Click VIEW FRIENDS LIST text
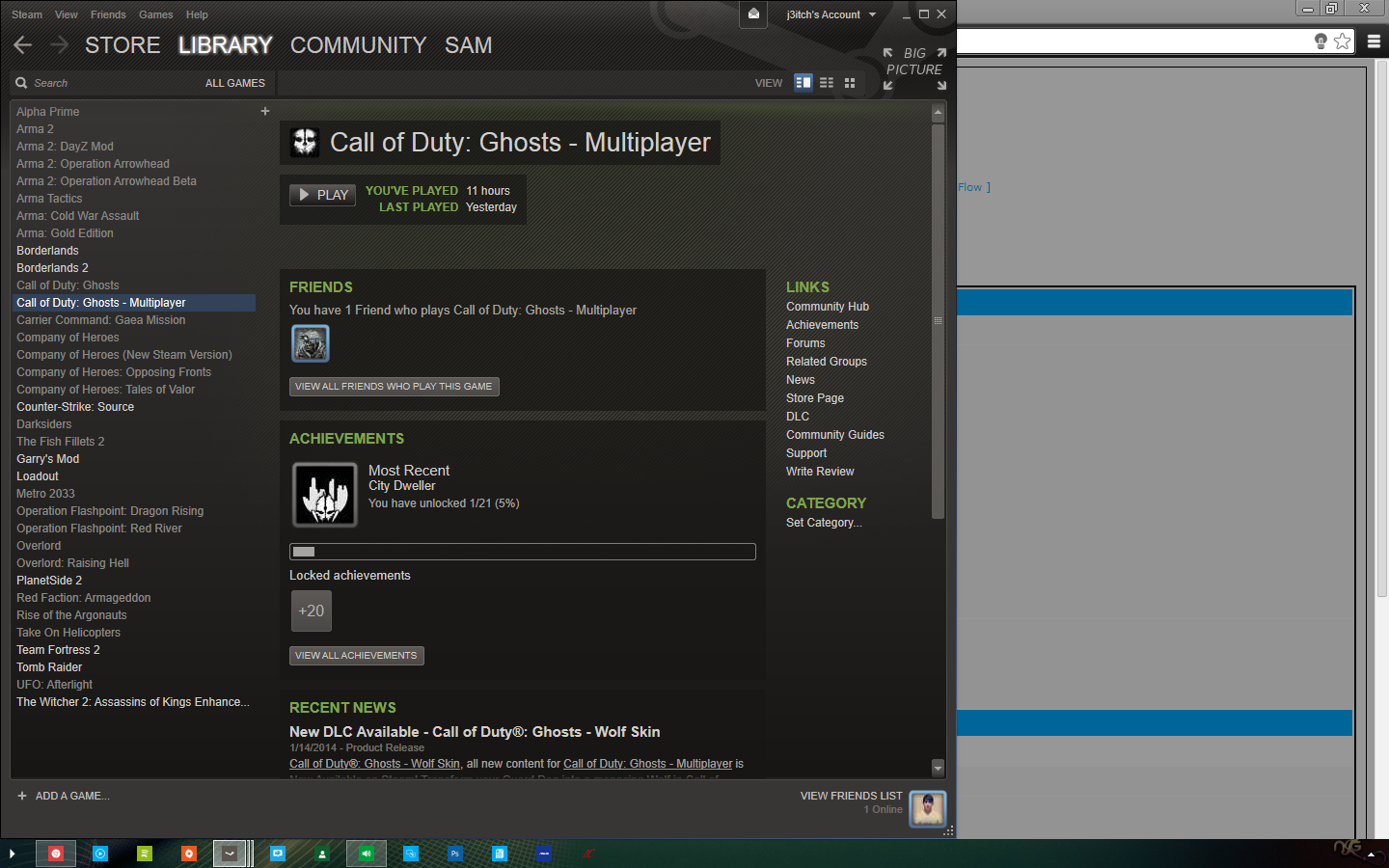Screen dimensions: 1389x868 [x=851, y=796]
